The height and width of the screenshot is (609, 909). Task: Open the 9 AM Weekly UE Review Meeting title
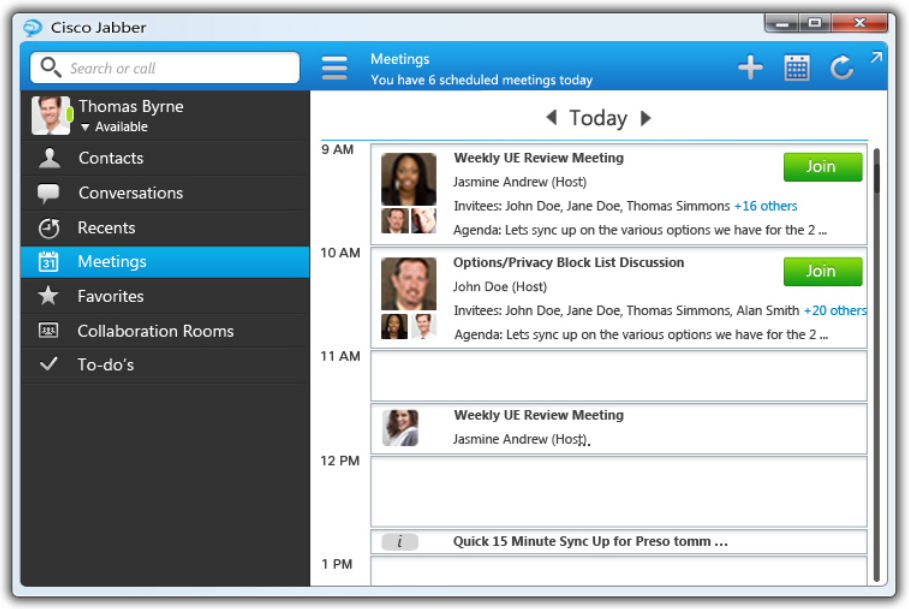pyautogui.click(x=539, y=158)
